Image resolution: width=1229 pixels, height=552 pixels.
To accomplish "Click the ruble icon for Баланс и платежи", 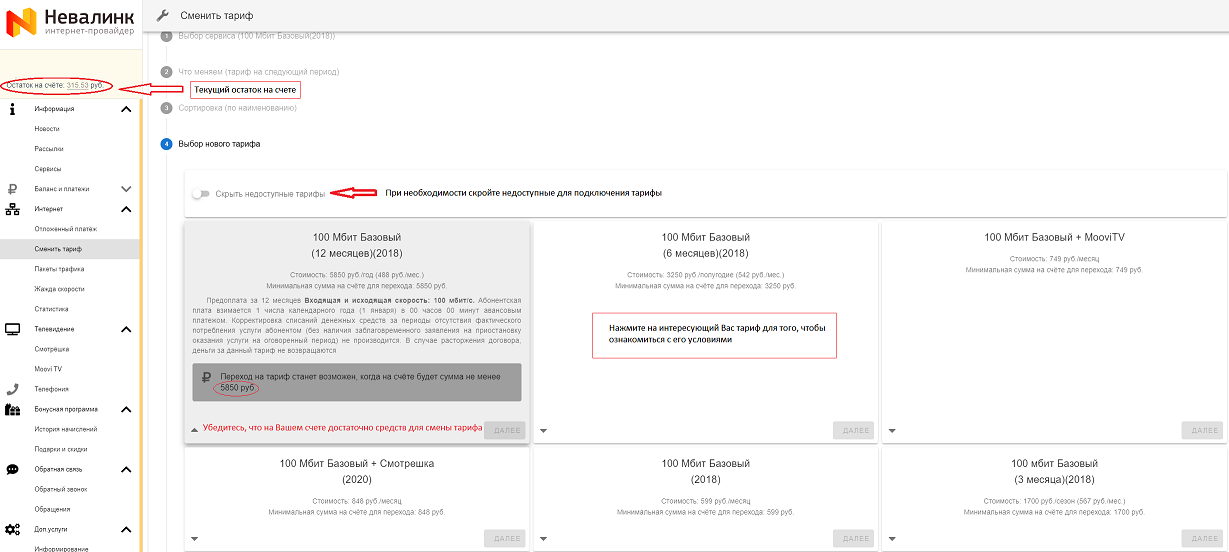I will [x=12, y=189].
